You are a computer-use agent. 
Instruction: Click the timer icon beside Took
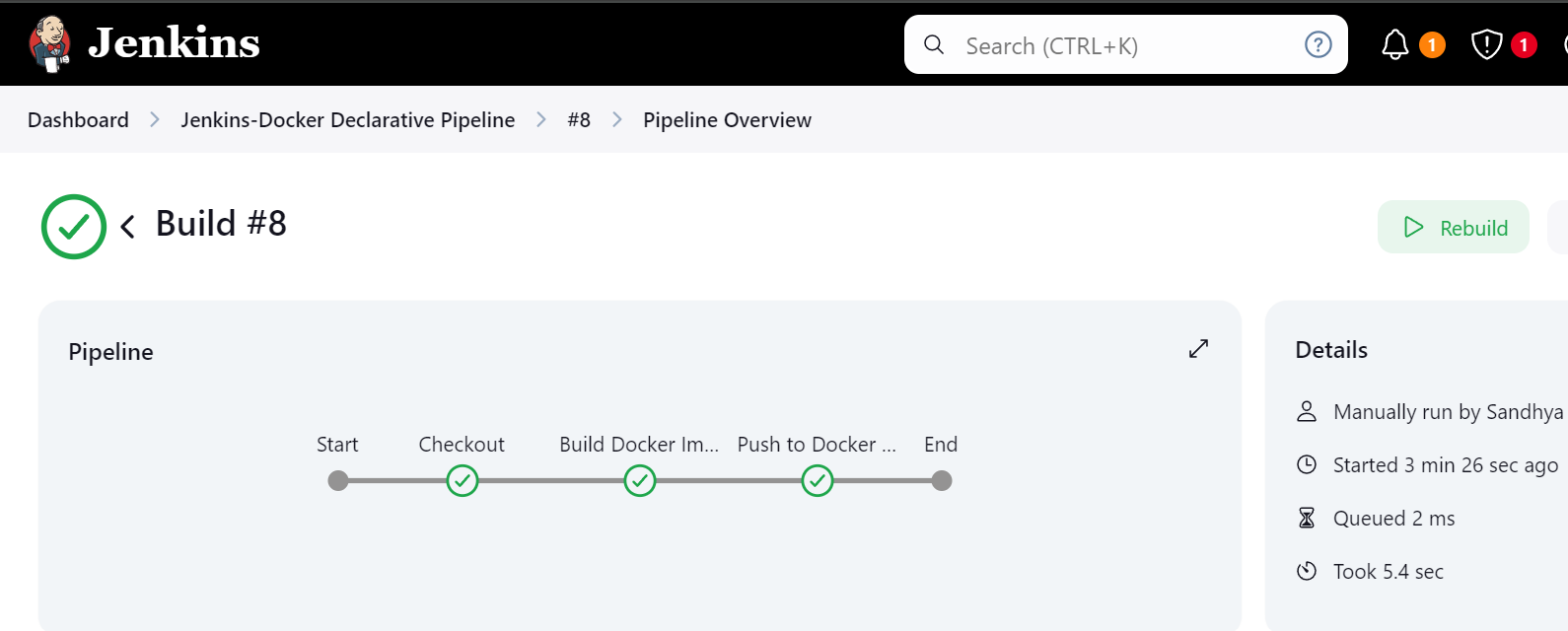click(x=1307, y=572)
